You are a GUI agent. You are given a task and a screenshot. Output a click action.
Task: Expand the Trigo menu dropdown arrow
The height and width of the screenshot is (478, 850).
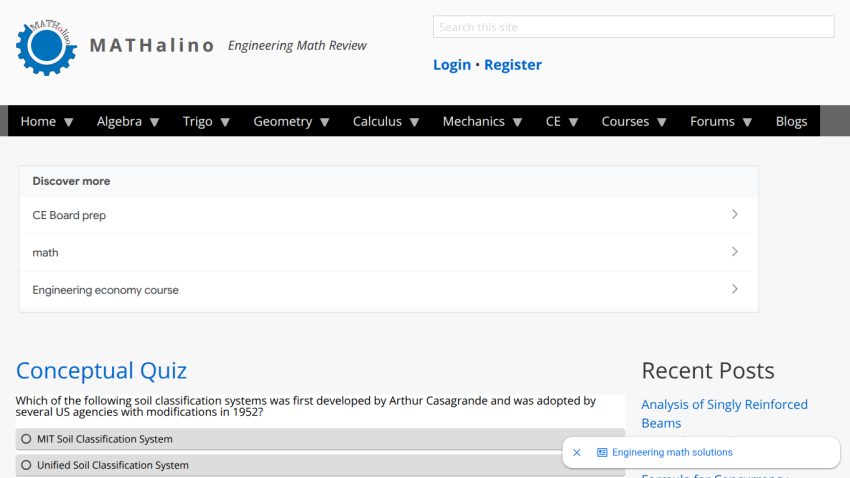226,122
